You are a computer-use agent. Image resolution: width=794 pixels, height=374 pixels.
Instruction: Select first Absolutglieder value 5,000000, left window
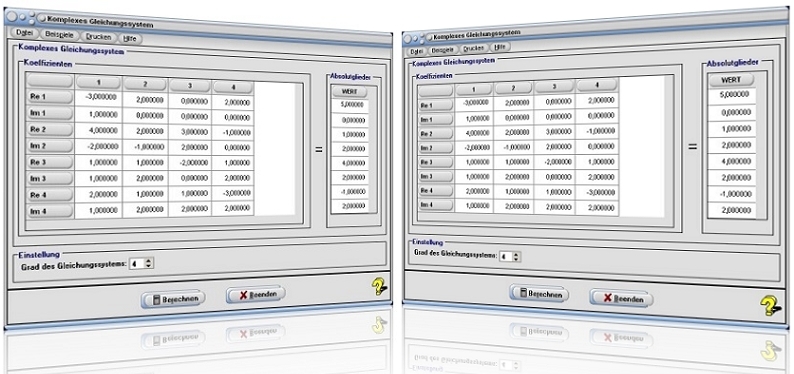coord(350,105)
